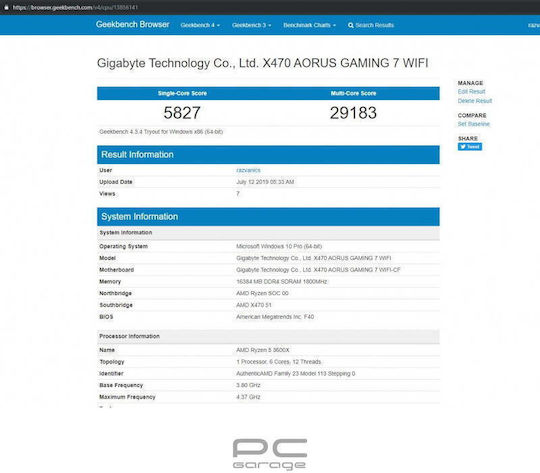This screenshot has width=540, height=473.
Task: Click the Upload Date value July 12 2019
Action: pyautogui.click(x=265, y=182)
